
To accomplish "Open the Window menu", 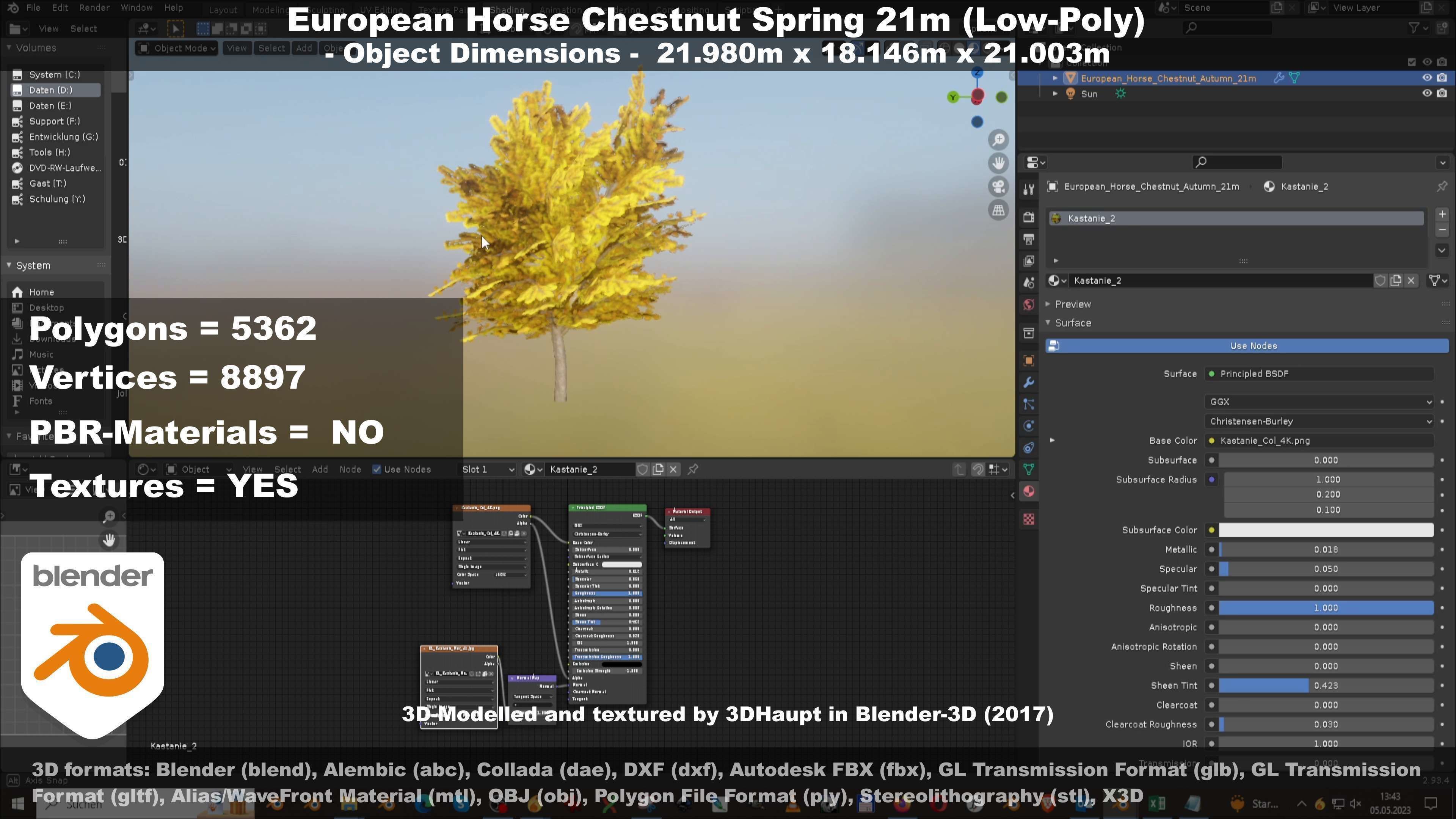I will [x=137, y=8].
